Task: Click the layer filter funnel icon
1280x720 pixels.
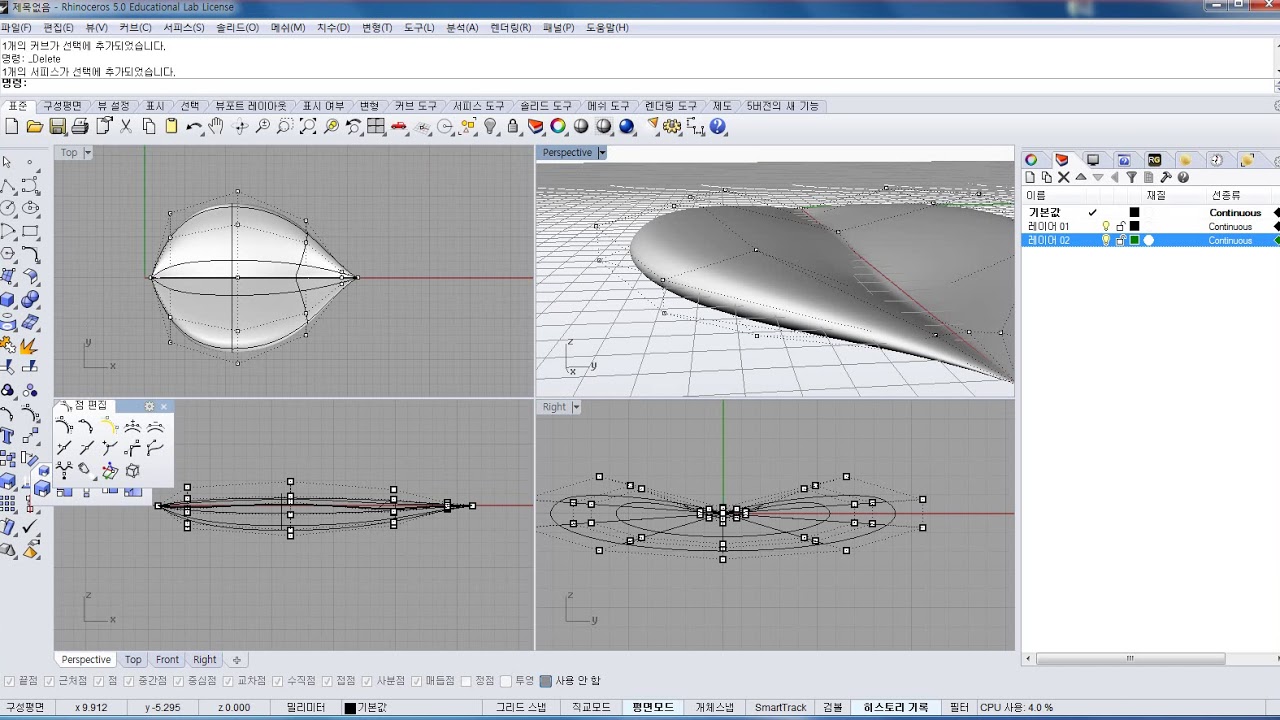Action: point(1131,177)
